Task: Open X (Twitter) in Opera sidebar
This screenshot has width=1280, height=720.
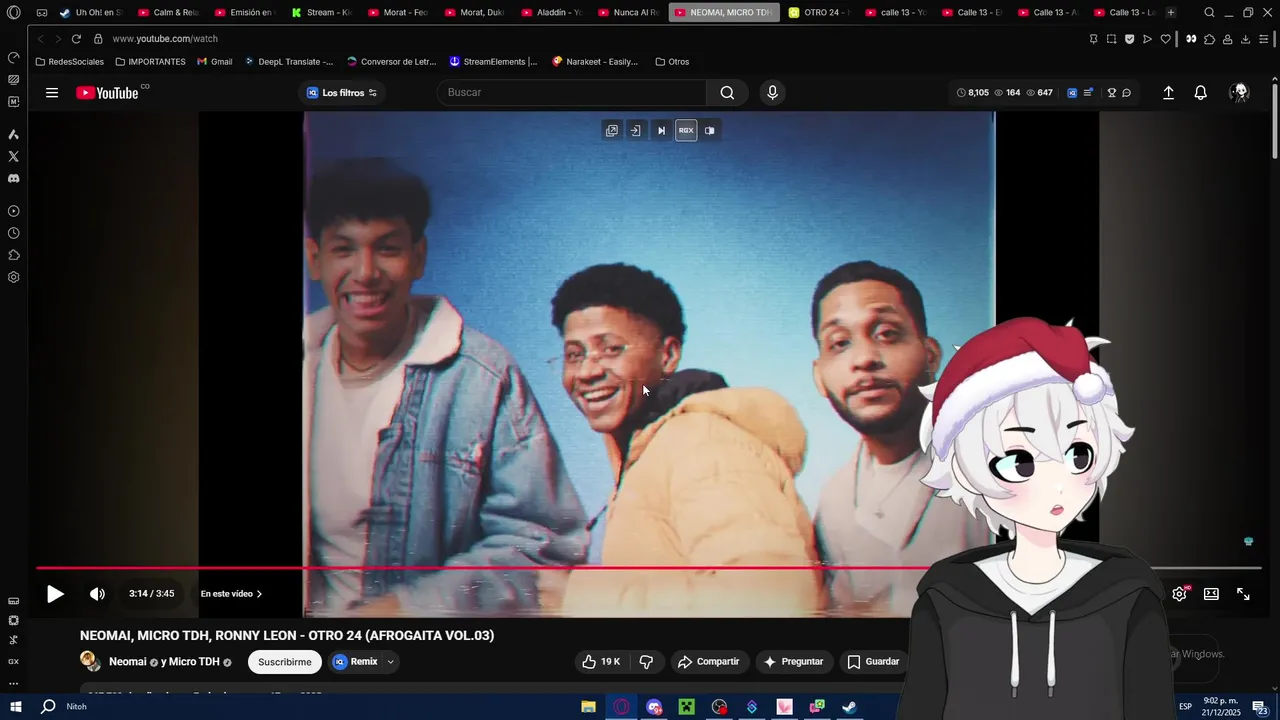Action: [13, 157]
